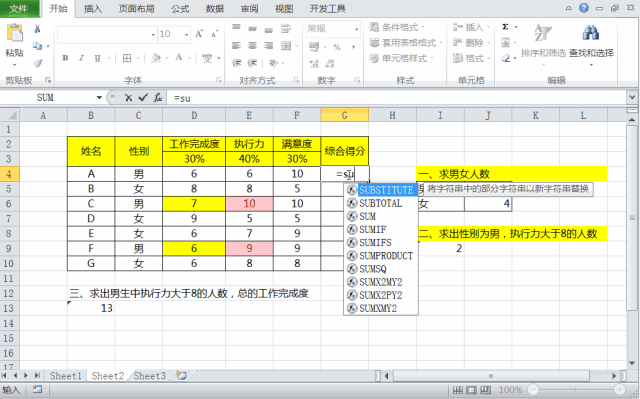Click the Format Painter brush icon
Image resolution: width=640 pixels, height=399 pixels.
38,63
